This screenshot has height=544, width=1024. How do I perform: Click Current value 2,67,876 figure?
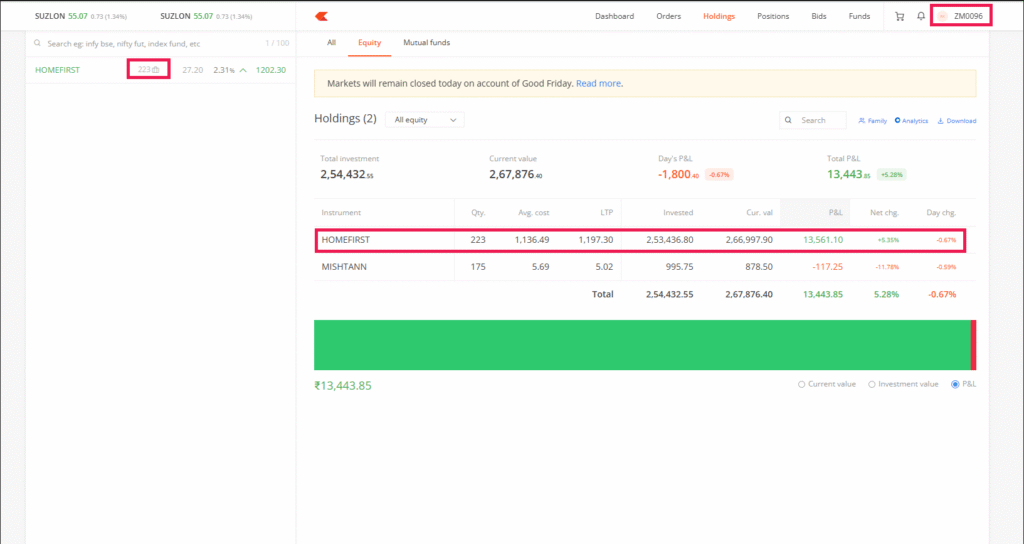click(x=516, y=174)
